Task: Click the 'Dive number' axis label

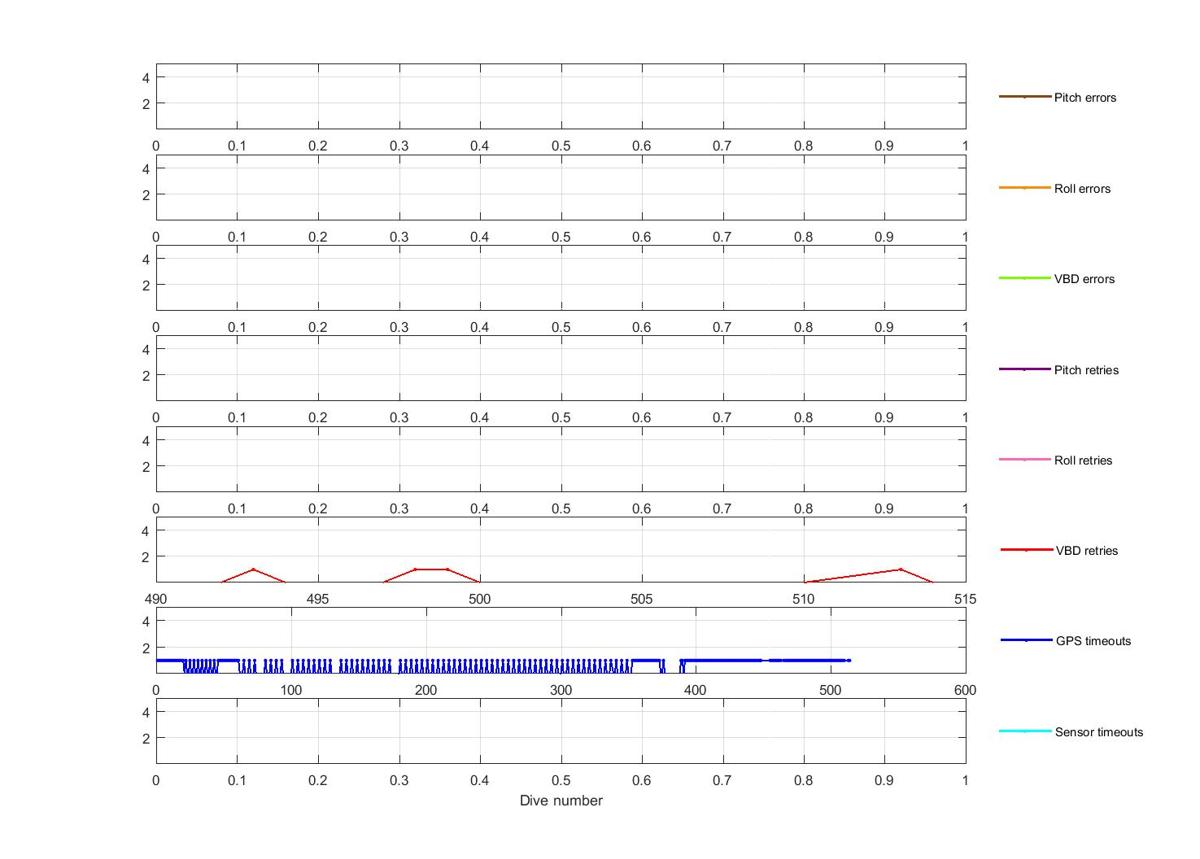Action: click(x=561, y=801)
